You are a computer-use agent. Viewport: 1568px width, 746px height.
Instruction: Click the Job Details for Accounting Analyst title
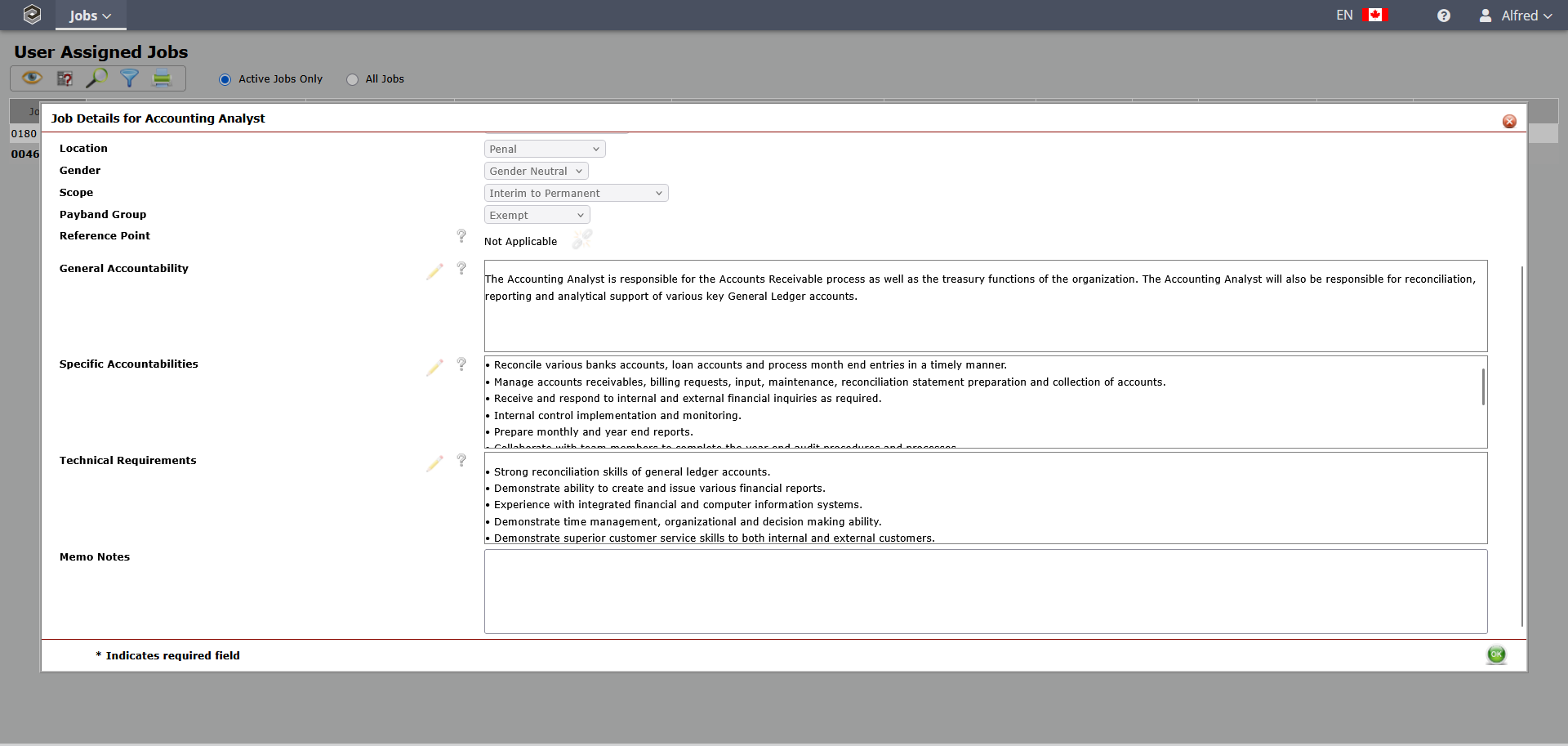[158, 118]
